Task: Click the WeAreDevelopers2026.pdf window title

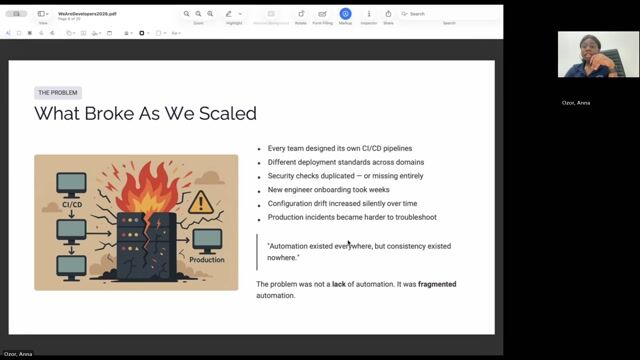Action: pos(87,13)
